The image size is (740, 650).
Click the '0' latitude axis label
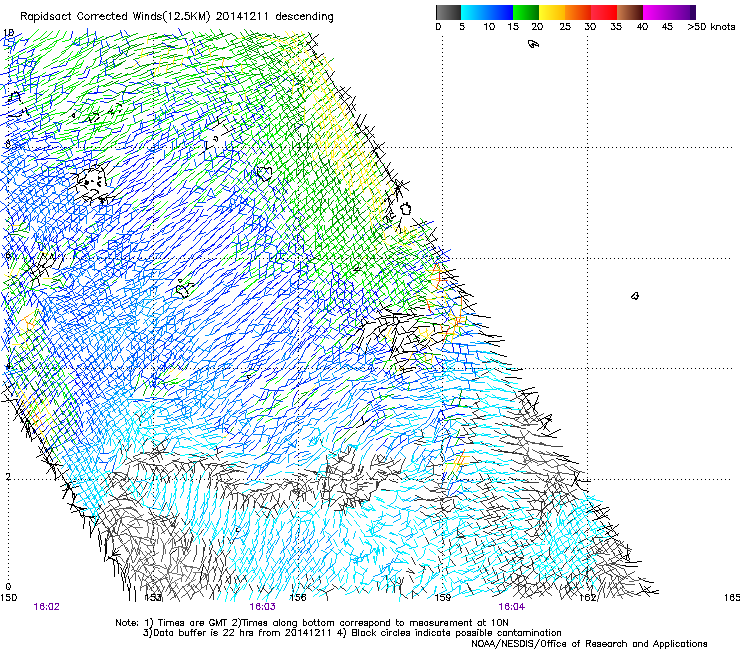(8, 587)
